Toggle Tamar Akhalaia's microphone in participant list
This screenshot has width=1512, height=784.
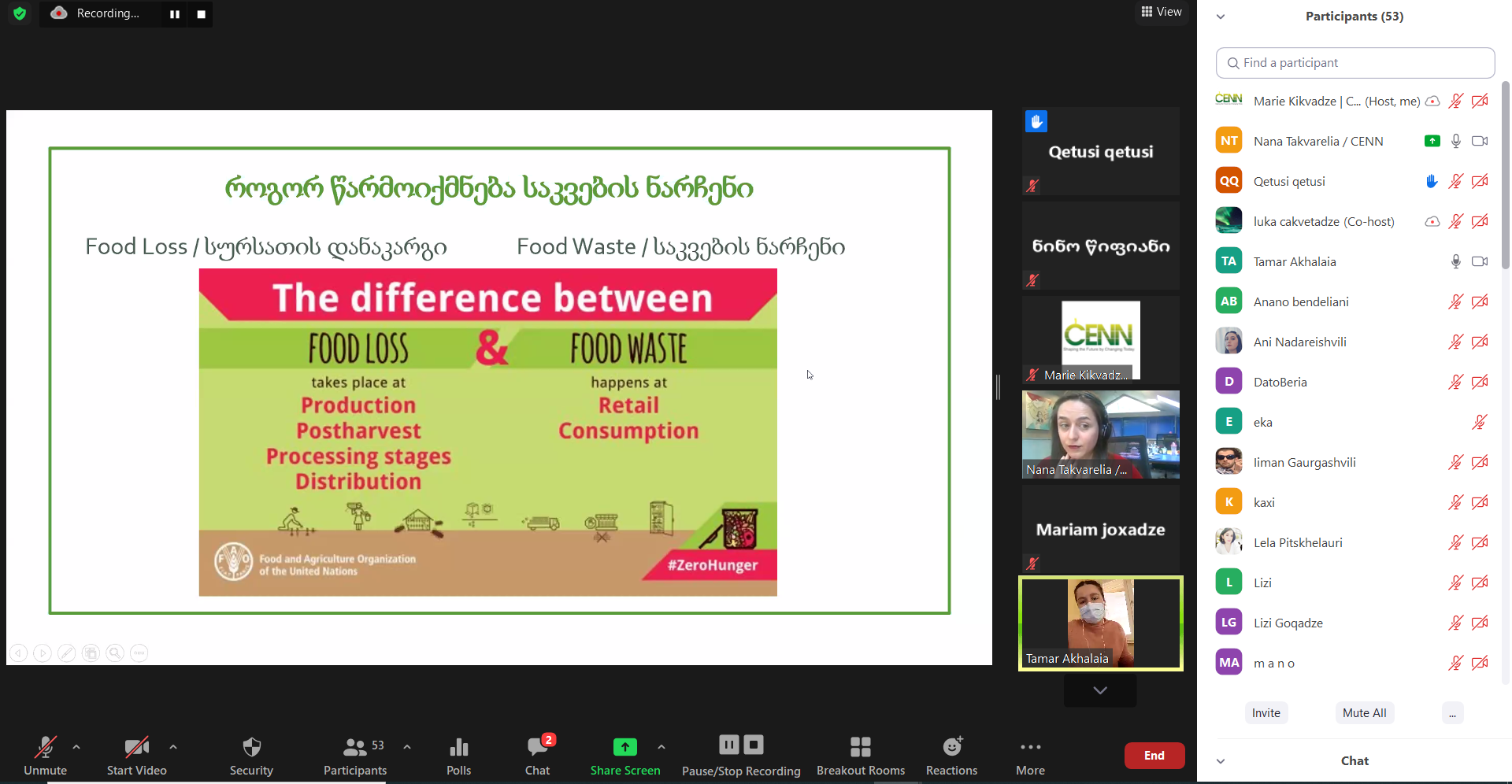[x=1455, y=261]
